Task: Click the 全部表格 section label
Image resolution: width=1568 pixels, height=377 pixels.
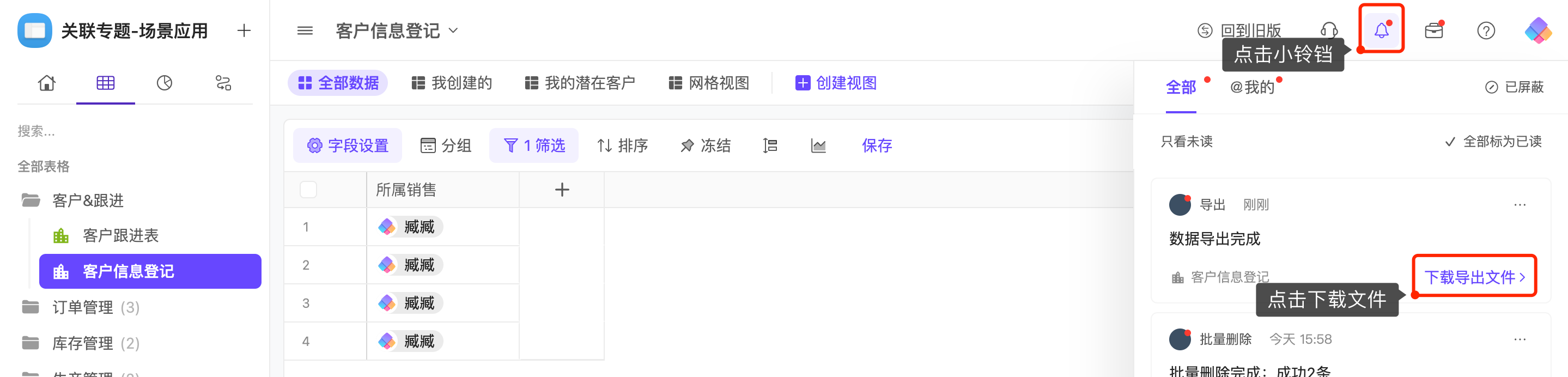Action: [43, 166]
